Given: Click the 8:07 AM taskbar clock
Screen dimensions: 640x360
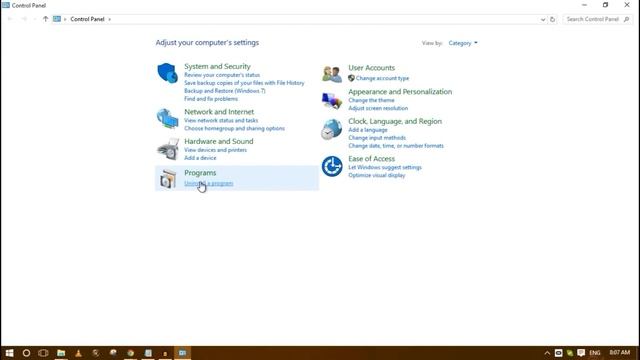Looking at the screenshot, I should point(620,352).
